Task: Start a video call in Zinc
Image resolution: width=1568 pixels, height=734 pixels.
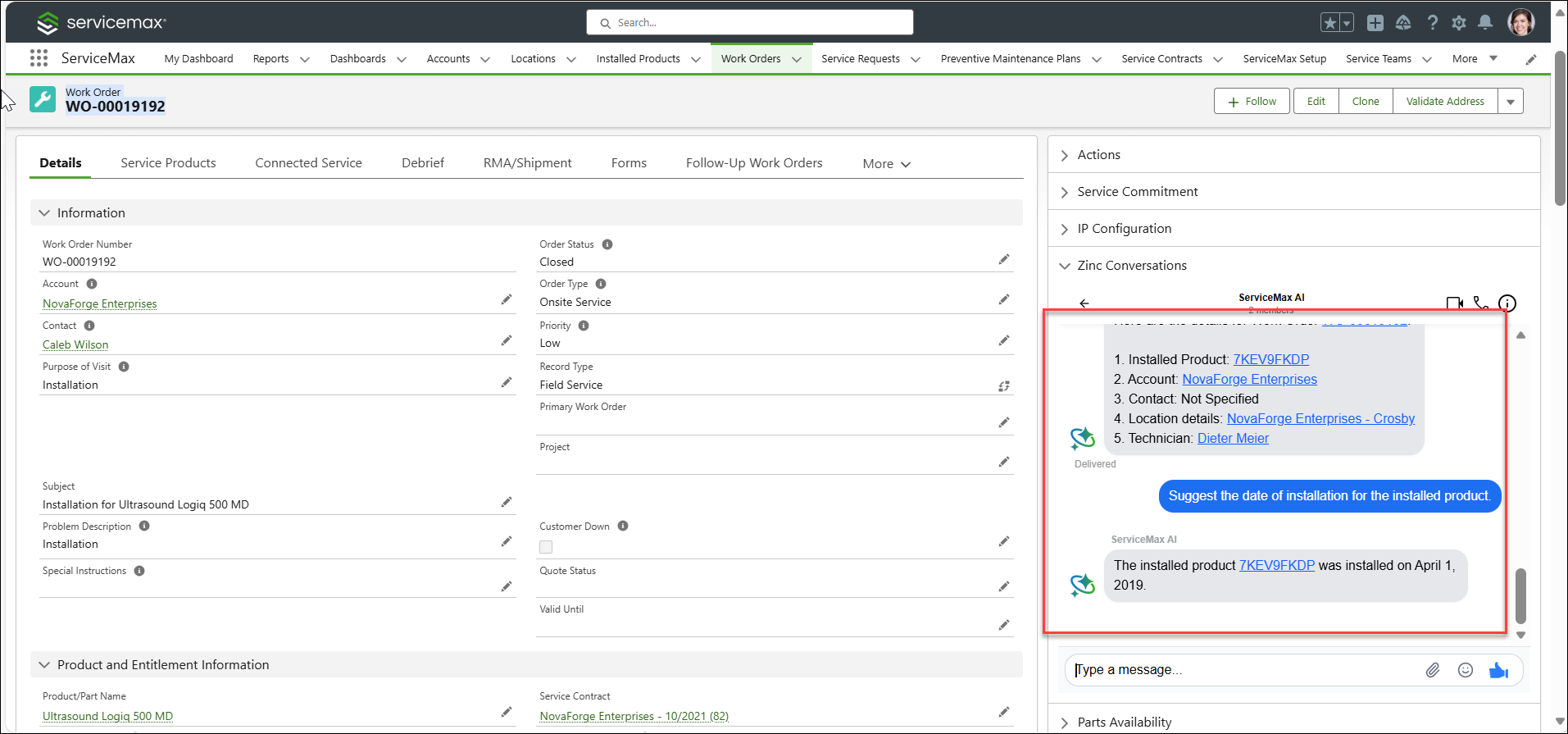Action: (1455, 303)
